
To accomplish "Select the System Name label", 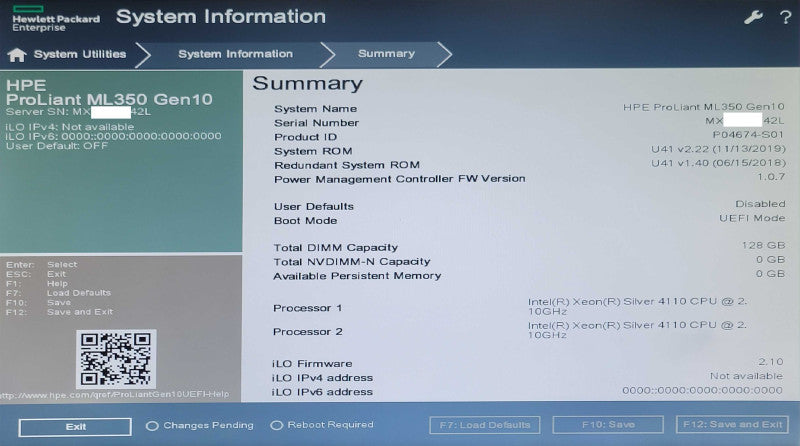I will (x=315, y=109).
